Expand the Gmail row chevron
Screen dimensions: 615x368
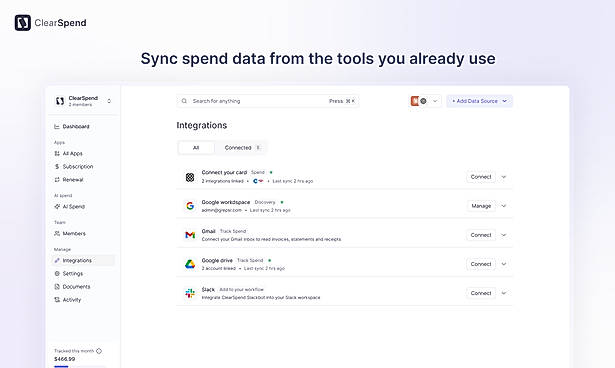pyautogui.click(x=504, y=235)
